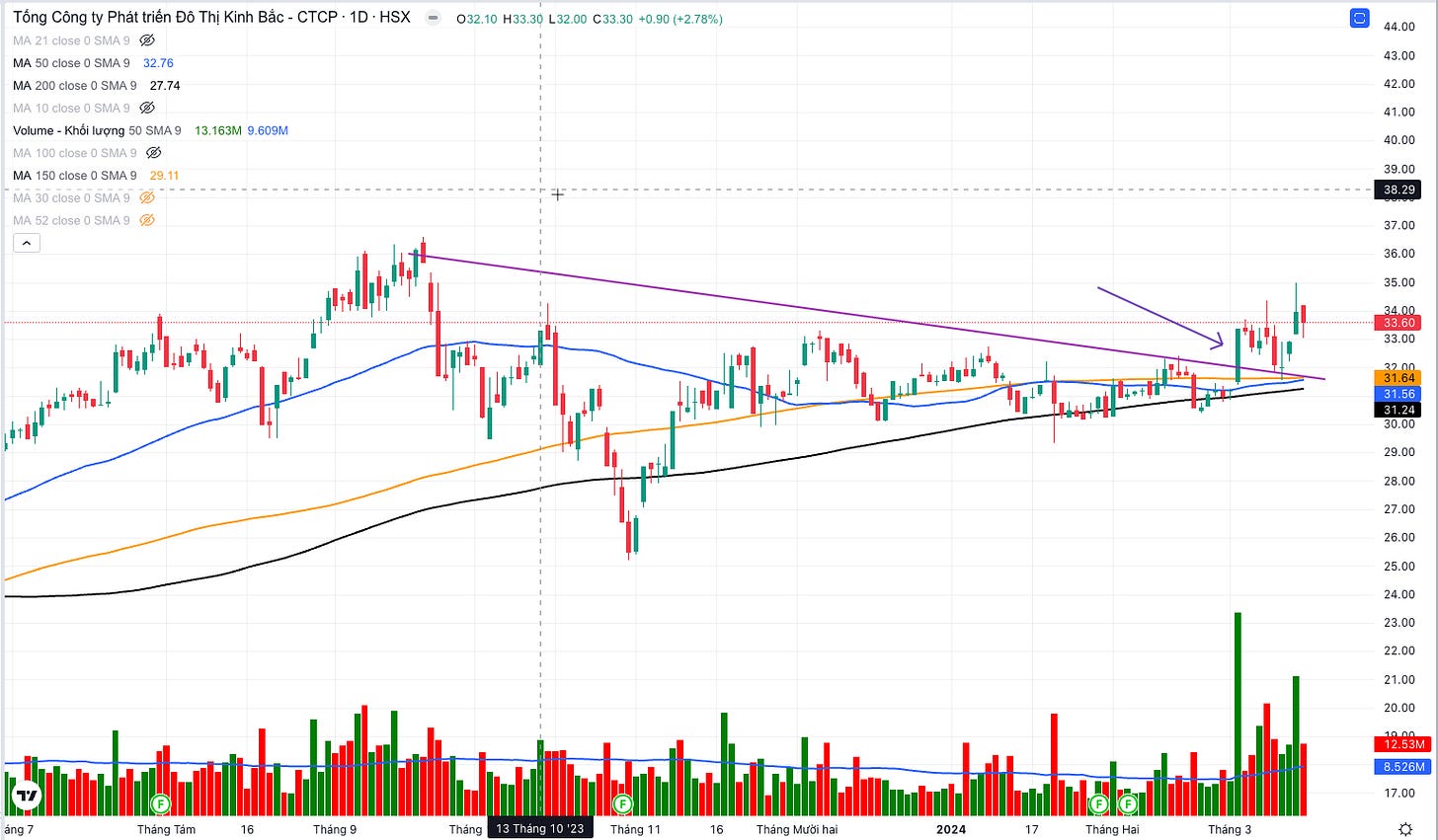Click the grey pill status icon beside HSX
Screen dimensions: 1438x840
pyautogui.click(x=433, y=18)
